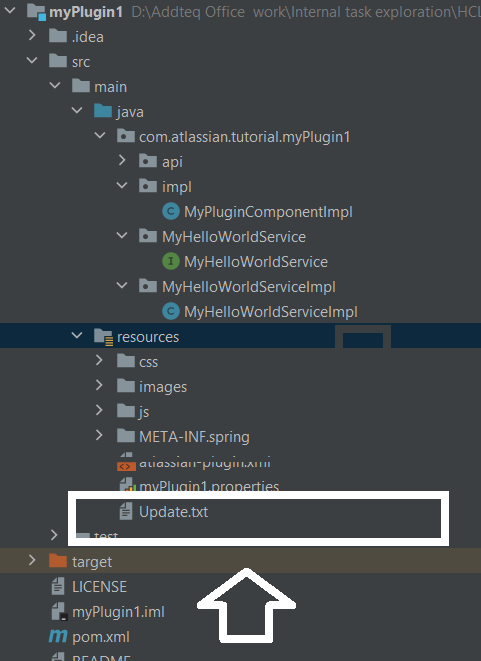This screenshot has width=481, height=661.
Task: Expand the api package
Action: coord(122,161)
